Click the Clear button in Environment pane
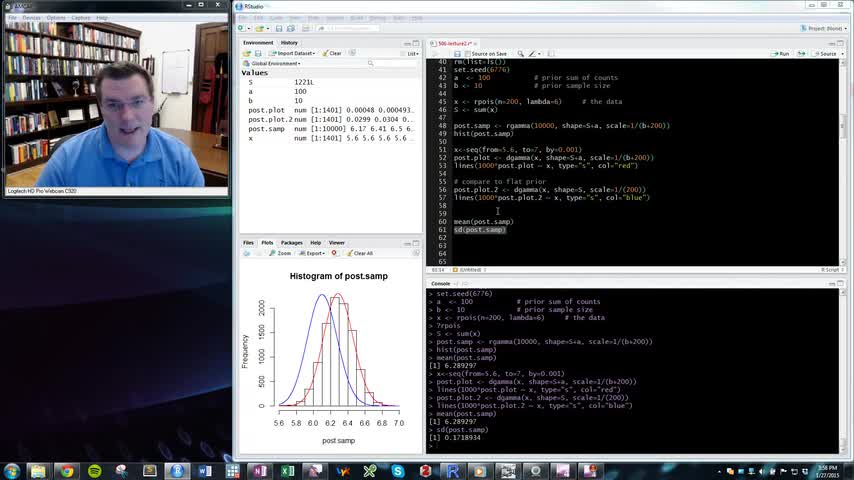 tap(331, 53)
